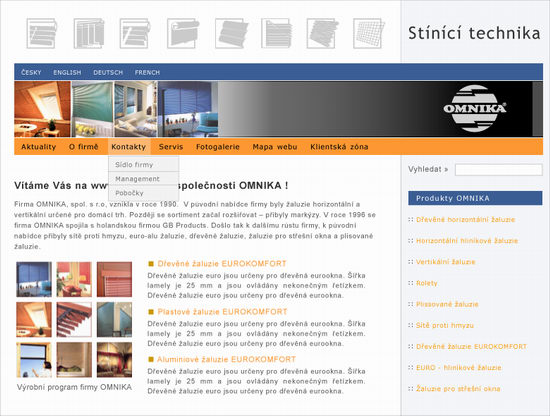The height and width of the screenshot is (416, 550).
Task: Click the vertical blinds icon in header
Action: 89,33
